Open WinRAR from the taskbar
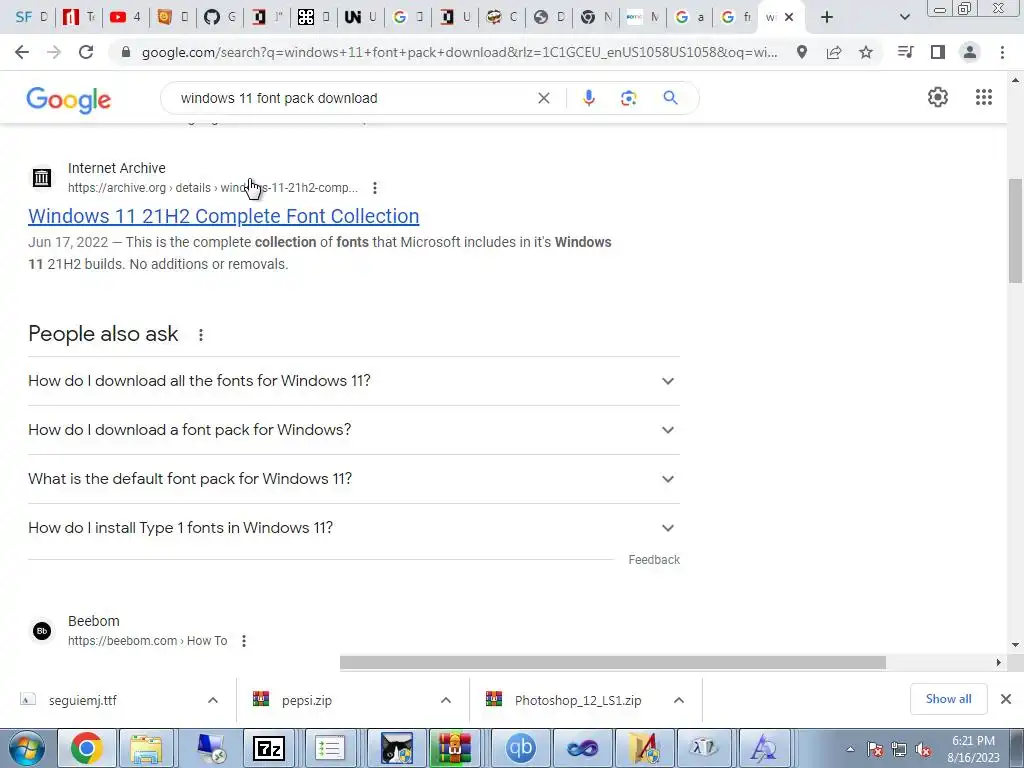1024x768 pixels. (x=455, y=748)
